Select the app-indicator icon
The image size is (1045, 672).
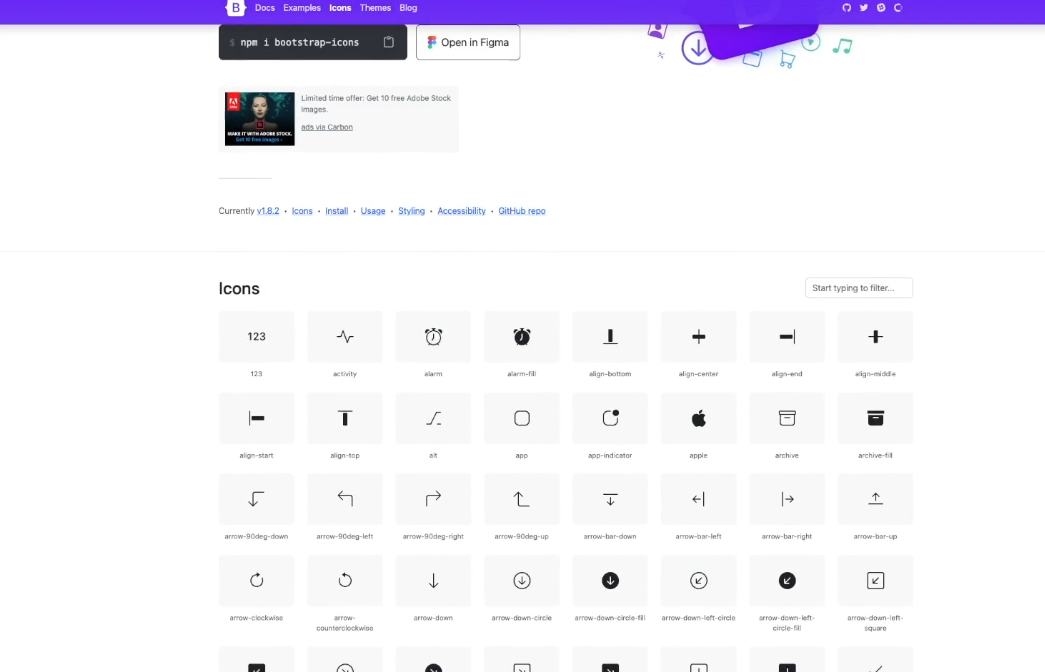610,418
